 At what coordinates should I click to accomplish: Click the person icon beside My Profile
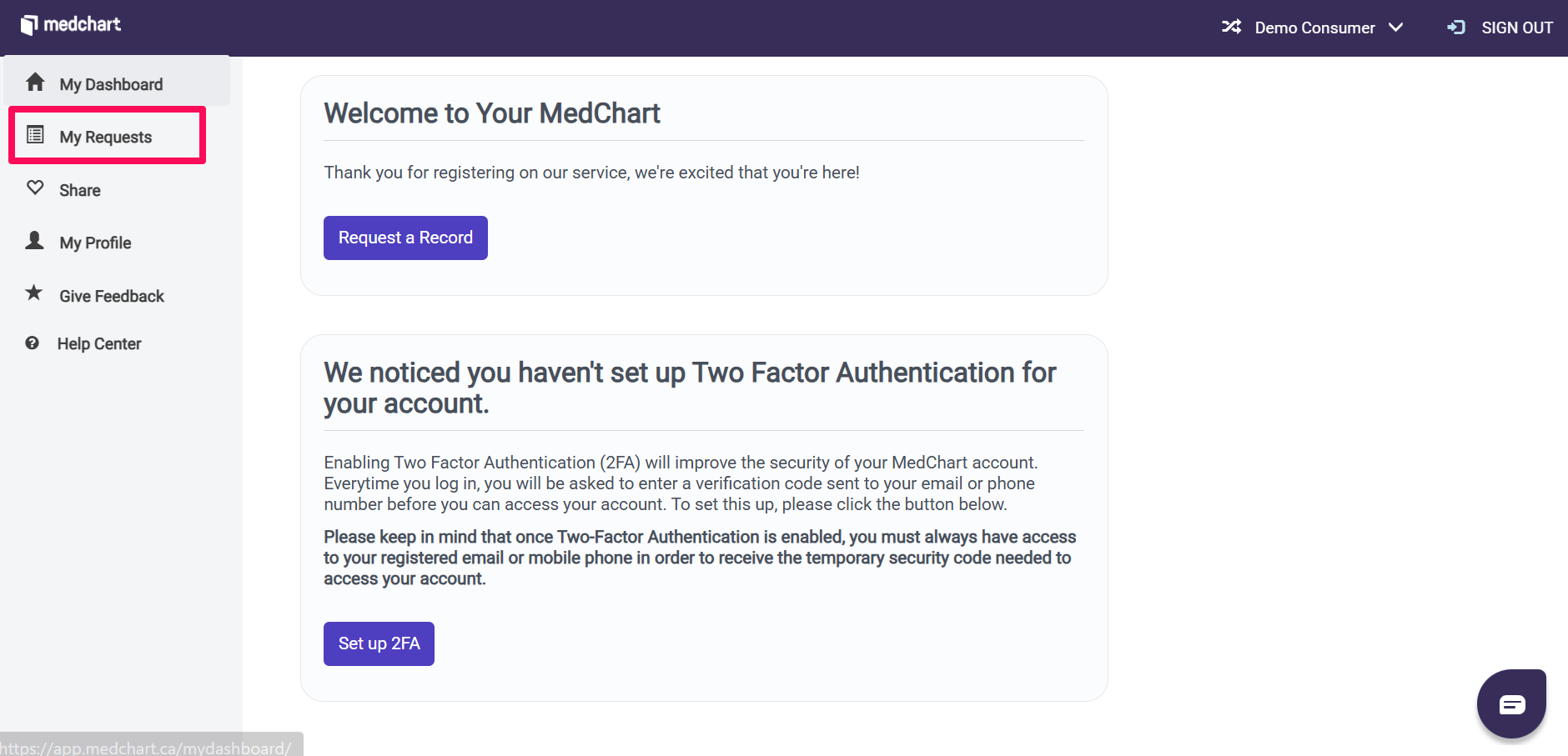34,240
